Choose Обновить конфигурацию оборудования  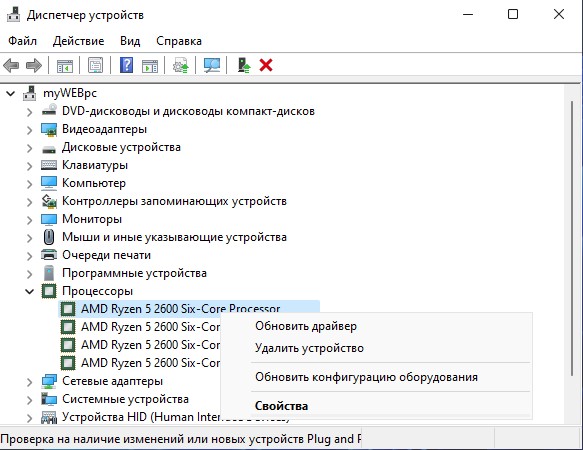click(366, 377)
